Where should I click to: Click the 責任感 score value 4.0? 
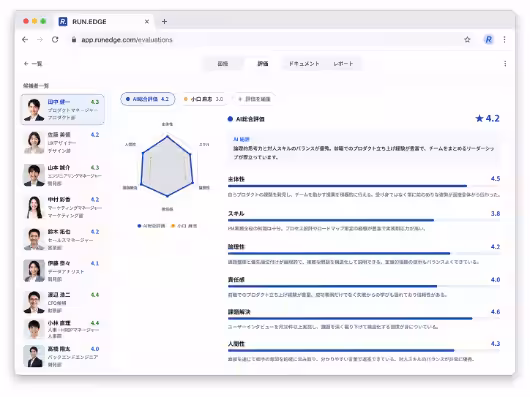click(495, 280)
